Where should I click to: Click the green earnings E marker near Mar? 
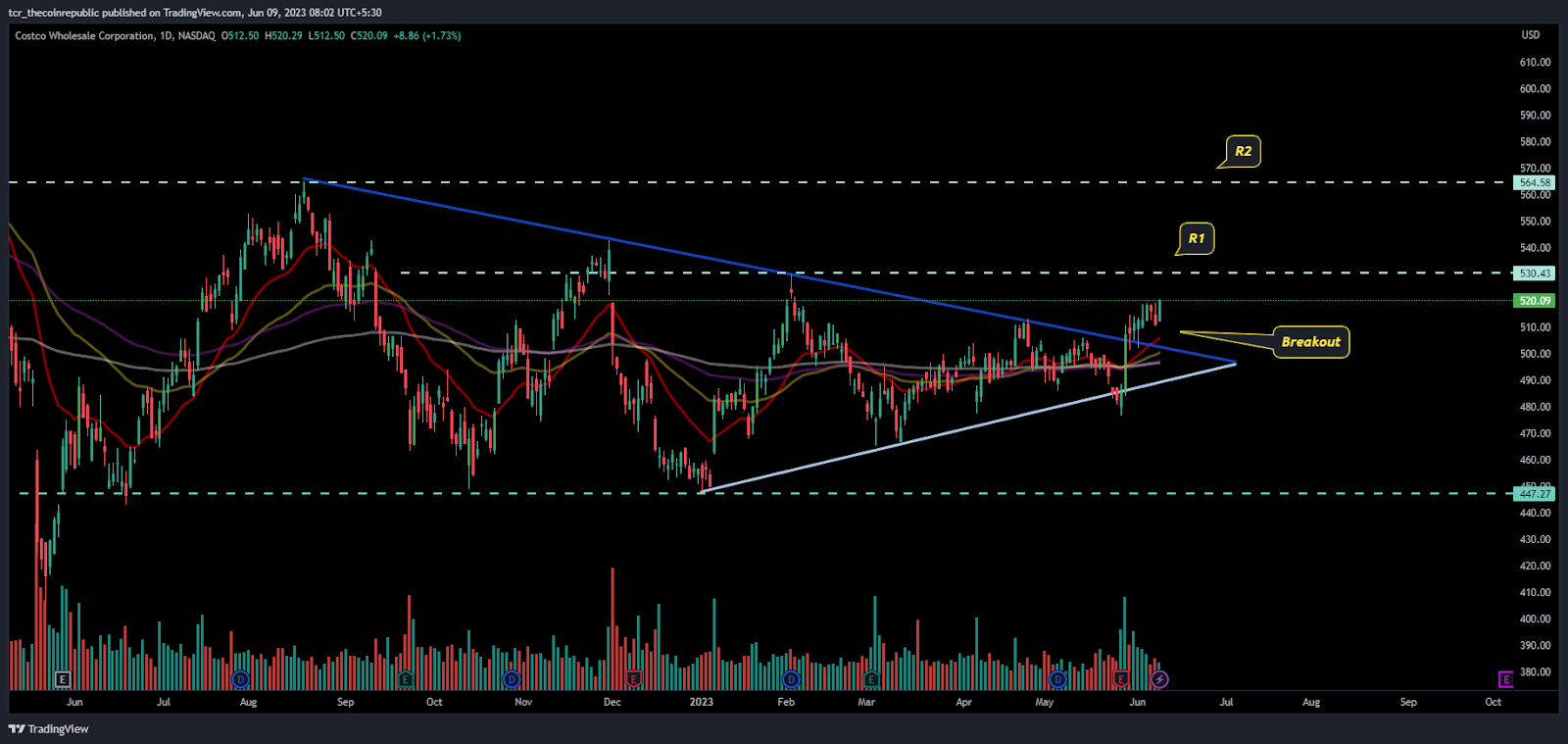click(871, 679)
